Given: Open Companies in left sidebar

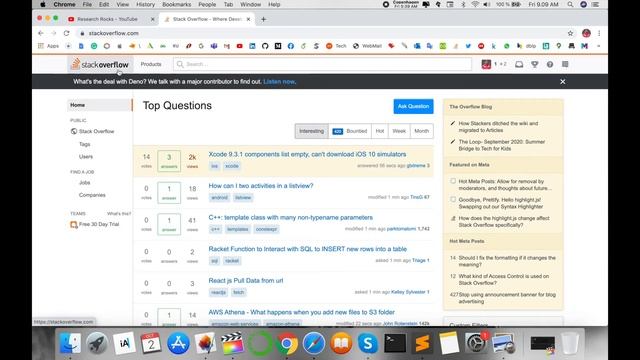Looking at the screenshot, I should pos(92,195).
